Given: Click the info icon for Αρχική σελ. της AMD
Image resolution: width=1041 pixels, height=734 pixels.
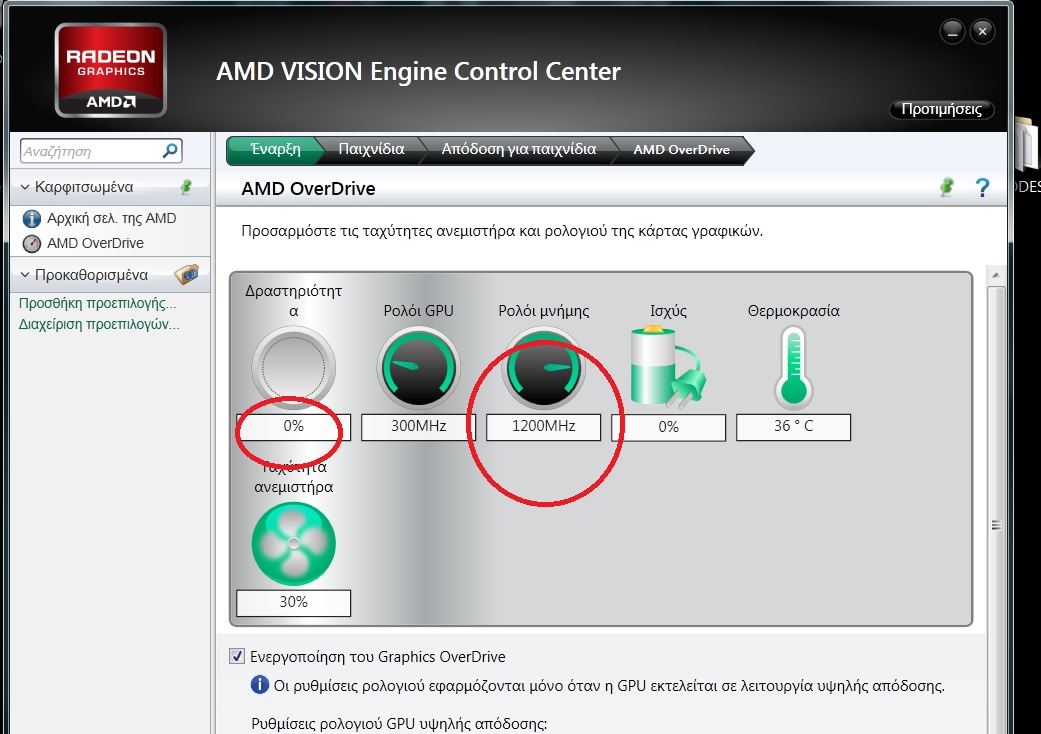Looking at the screenshot, I should point(31,218).
